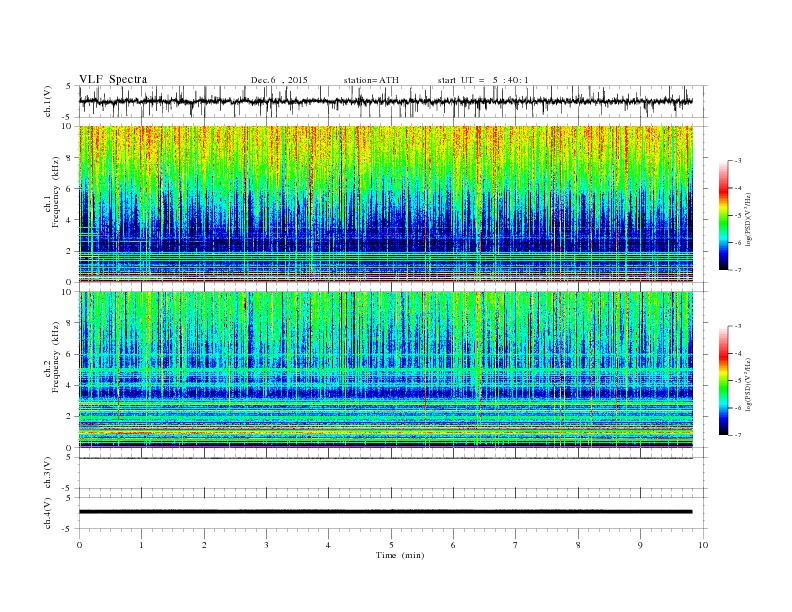Click the "4" tick on the time axis
792x612 pixels.
328,545
